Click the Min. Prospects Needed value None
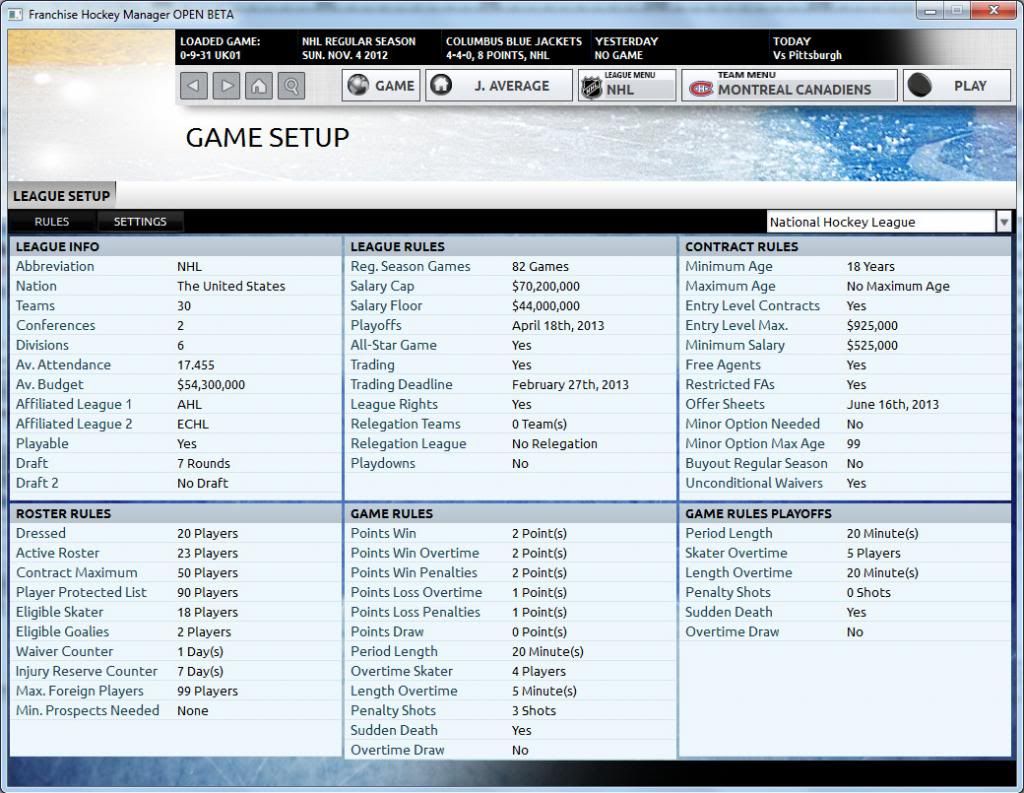The width and height of the screenshot is (1024, 793). click(193, 711)
